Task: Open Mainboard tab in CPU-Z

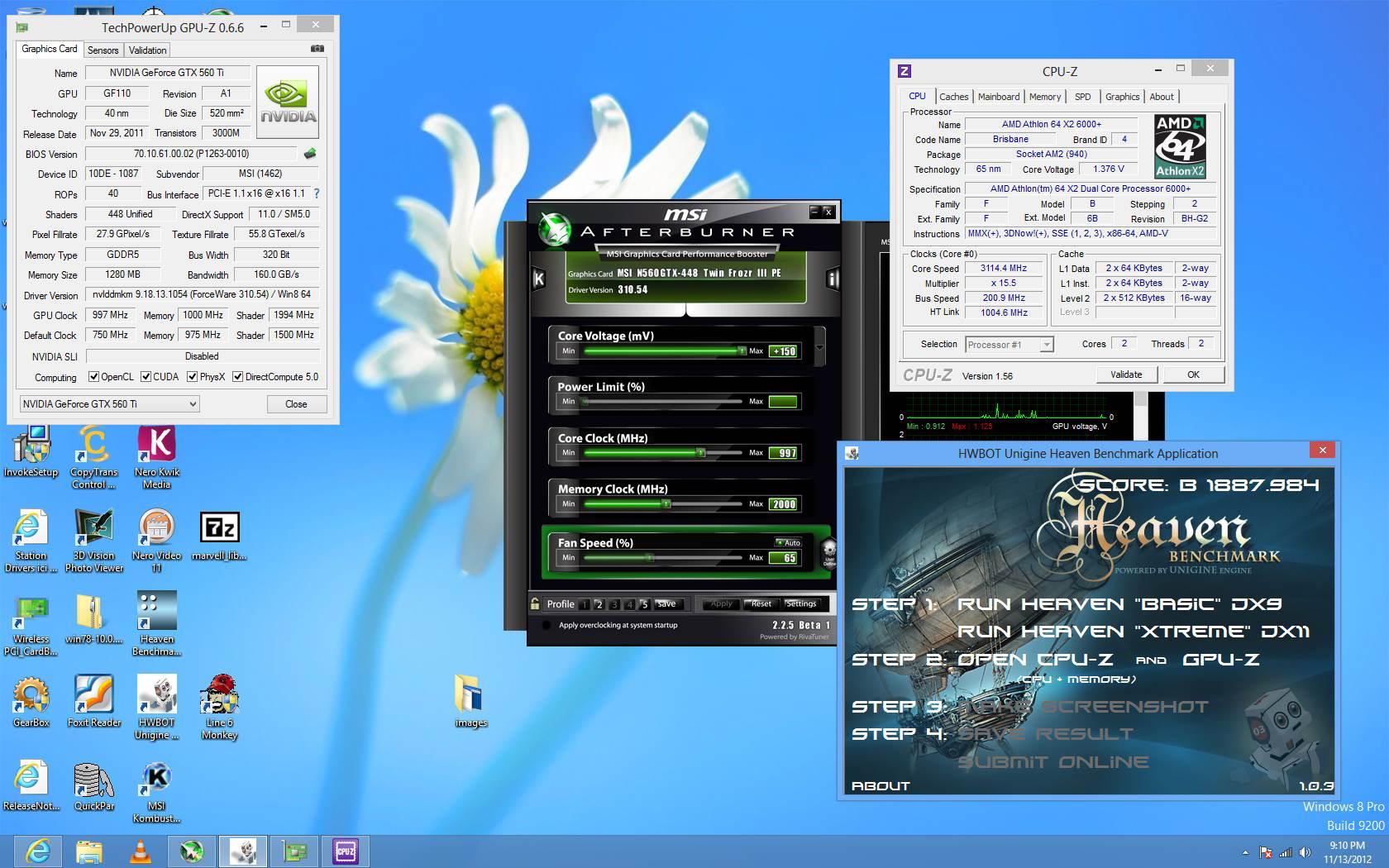Action: (x=999, y=97)
